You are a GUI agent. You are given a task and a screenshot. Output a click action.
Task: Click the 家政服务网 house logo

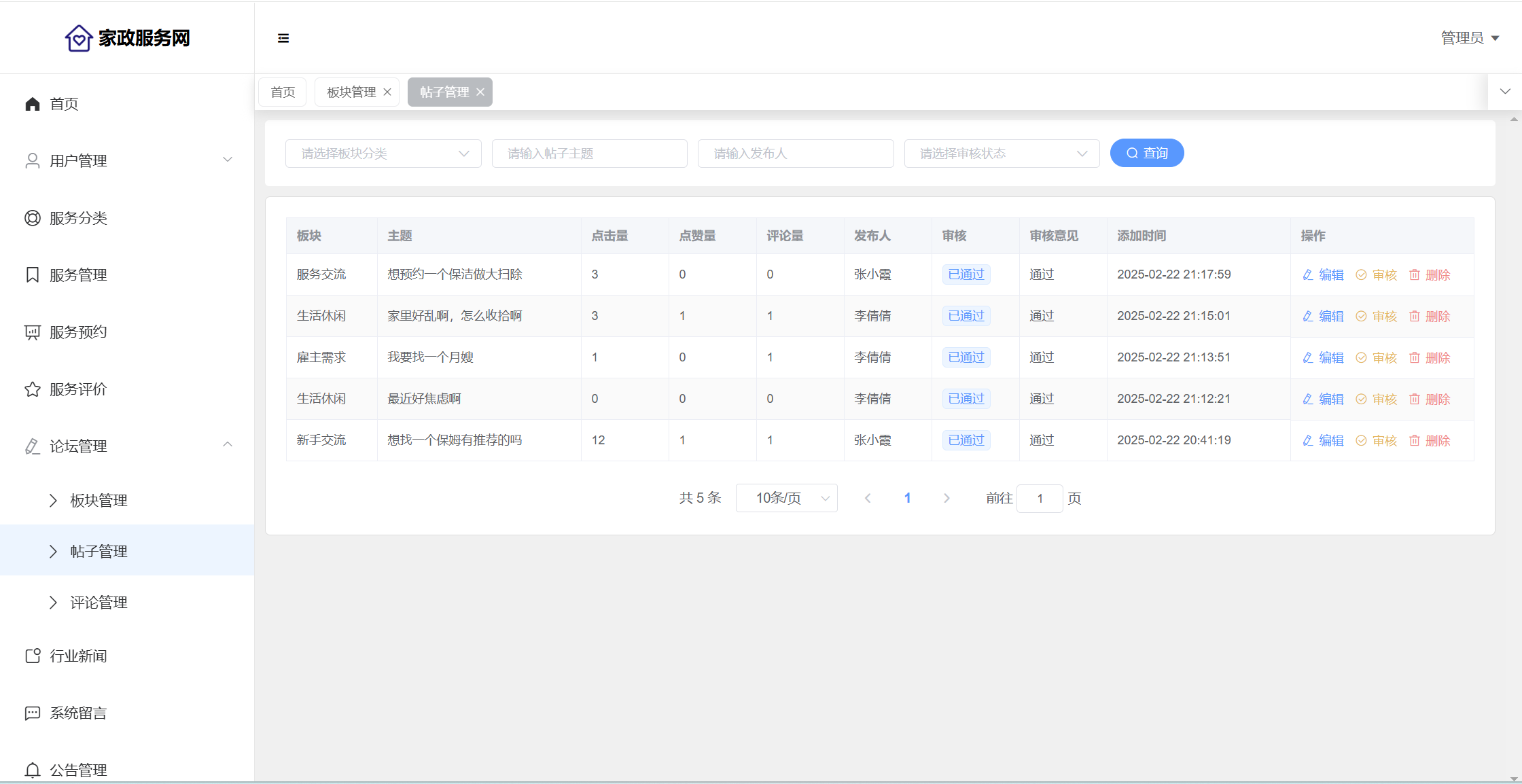(x=79, y=38)
